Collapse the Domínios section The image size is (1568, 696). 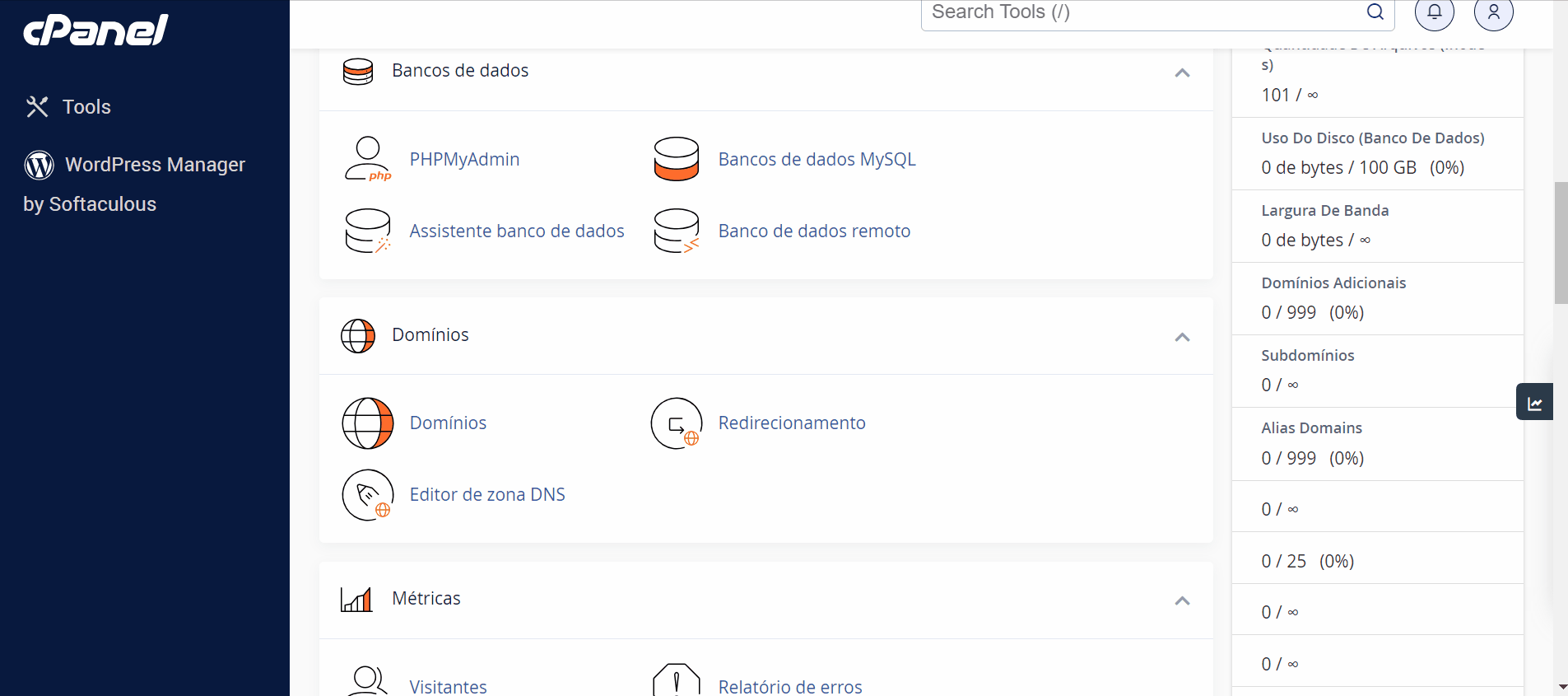click(1182, 337)
